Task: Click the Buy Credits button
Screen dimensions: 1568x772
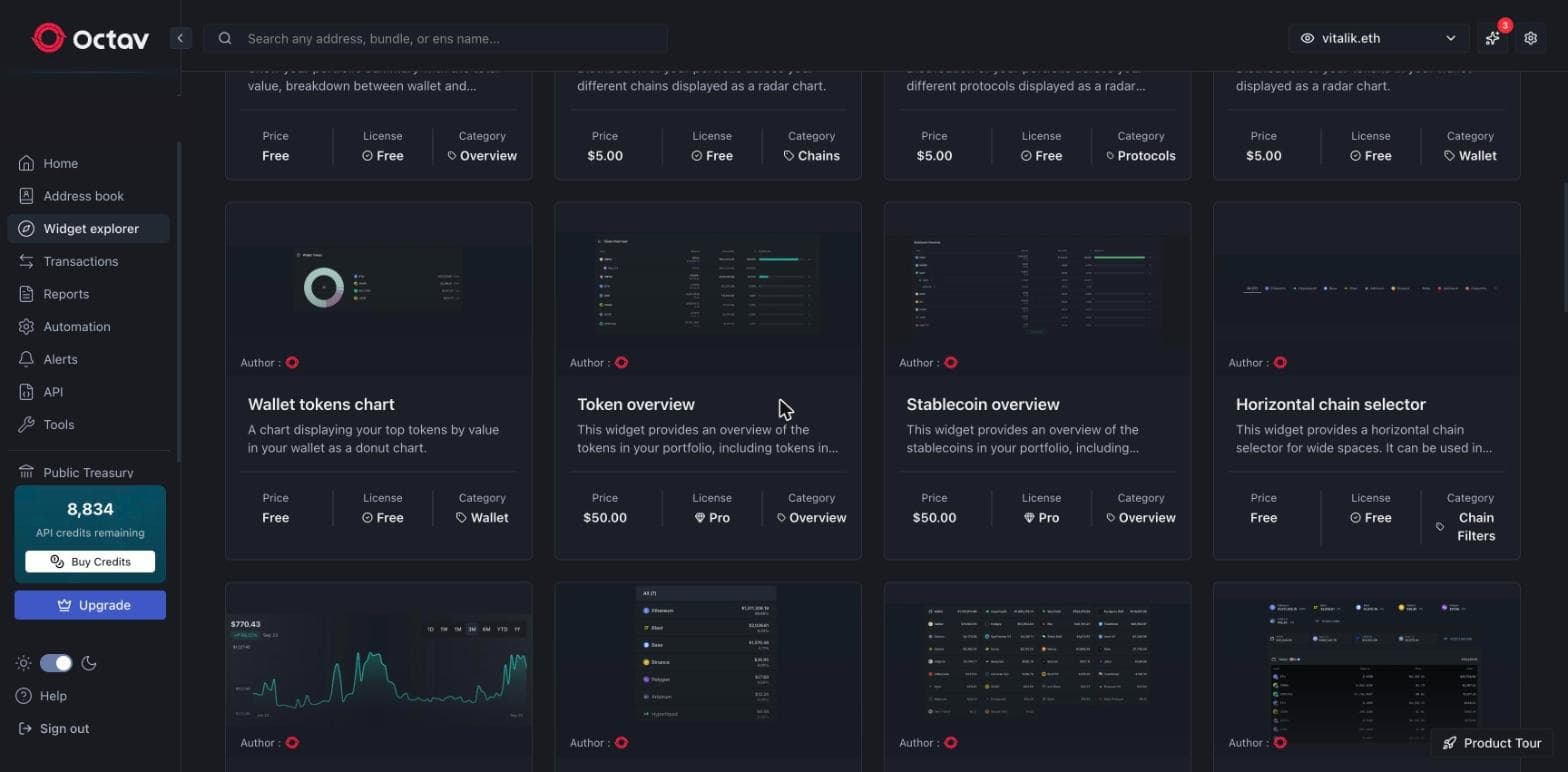Action: click(90, 561)
